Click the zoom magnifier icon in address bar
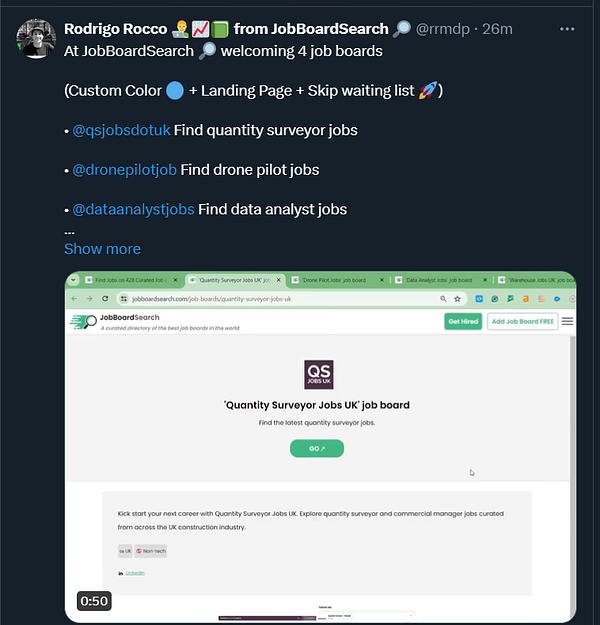Viewport: 600px width, 625px height. (443, 298)
